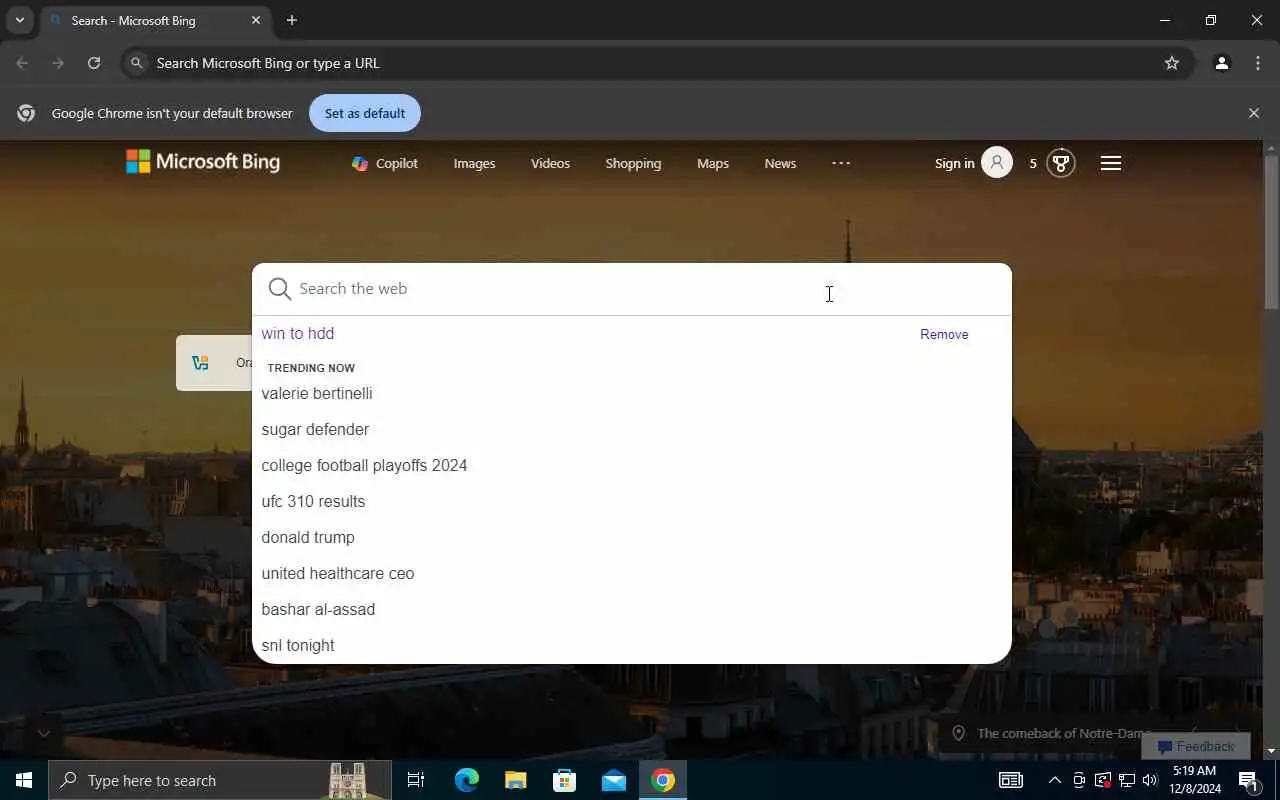Show hidden system tray icons
Viewport: 1280px width, 800px height.
coord(1054,780)
